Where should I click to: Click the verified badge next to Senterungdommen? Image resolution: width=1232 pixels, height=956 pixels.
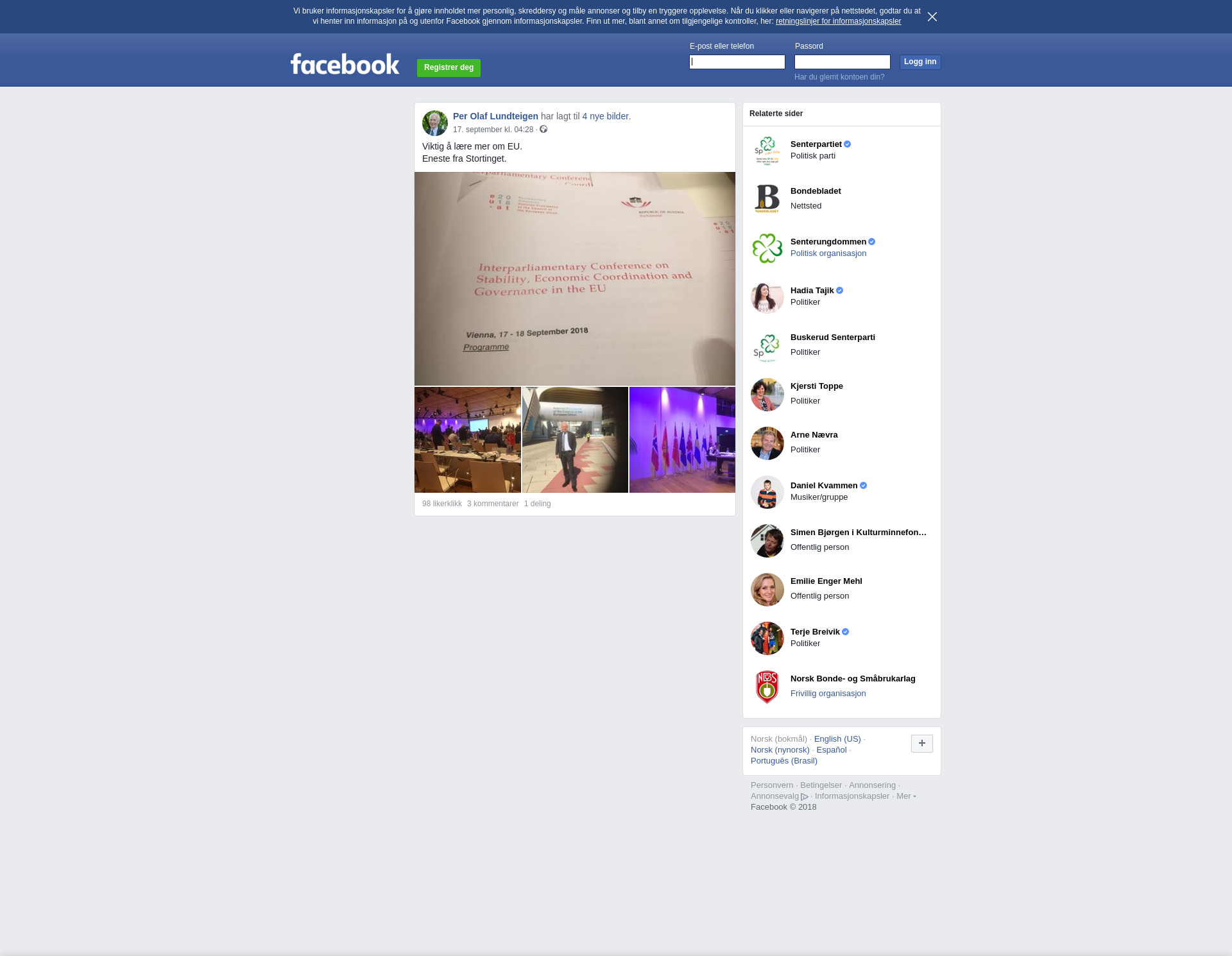872,242
